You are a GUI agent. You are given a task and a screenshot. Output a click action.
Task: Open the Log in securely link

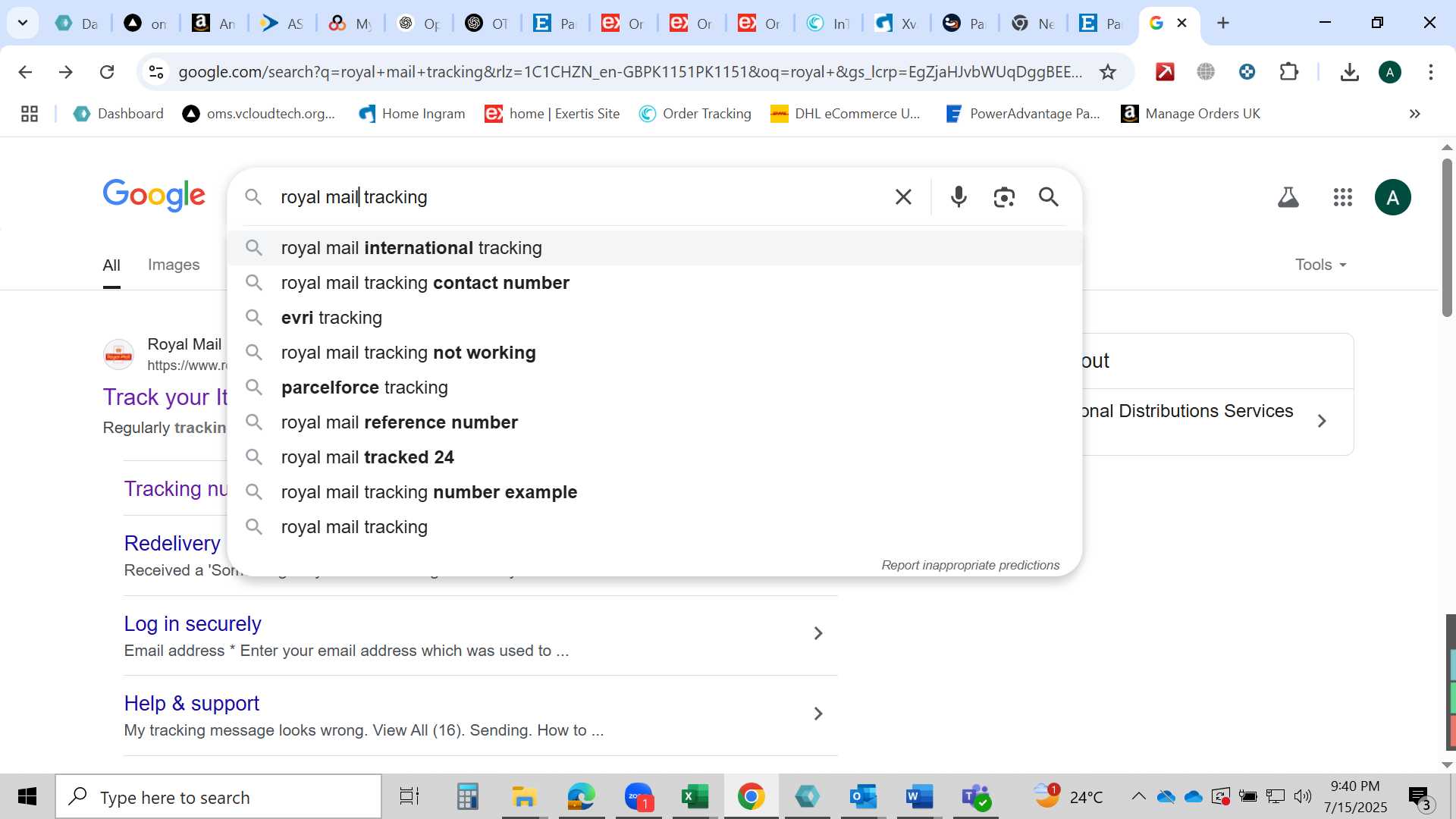pyautogui.click(x=193, y=623)
